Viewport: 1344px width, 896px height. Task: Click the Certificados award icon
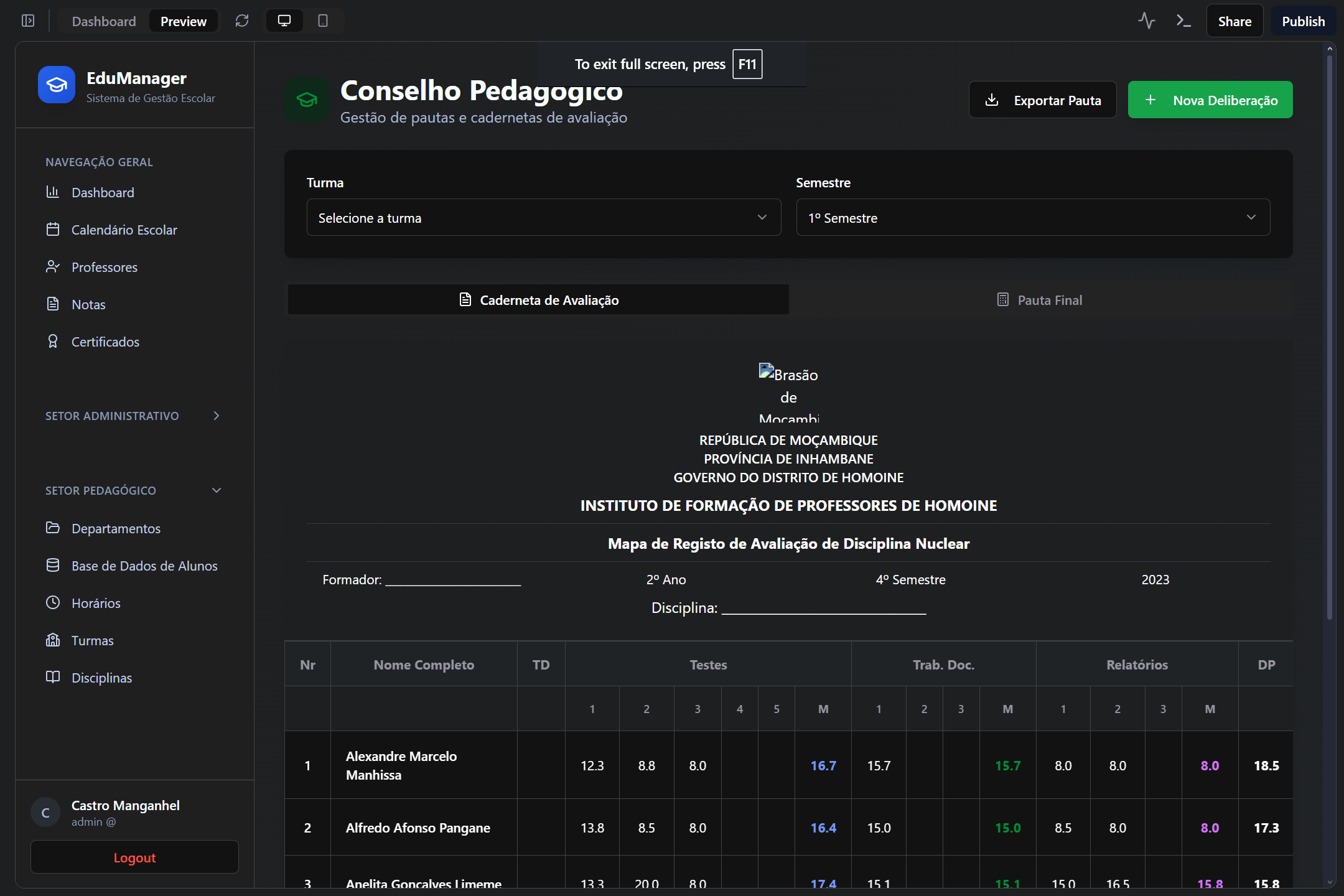click(53, 342)
